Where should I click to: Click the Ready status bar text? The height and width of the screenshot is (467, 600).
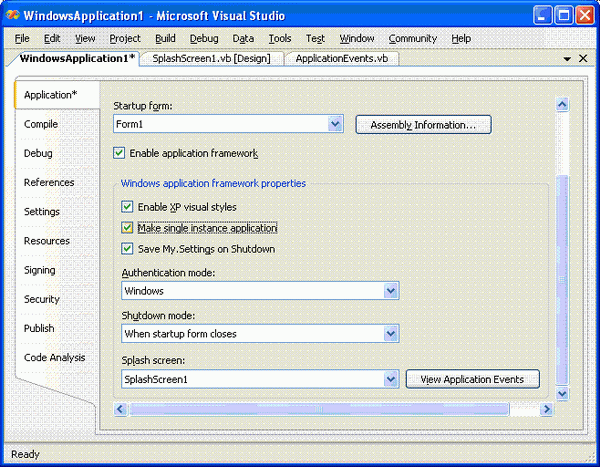[x=25, y=454]
